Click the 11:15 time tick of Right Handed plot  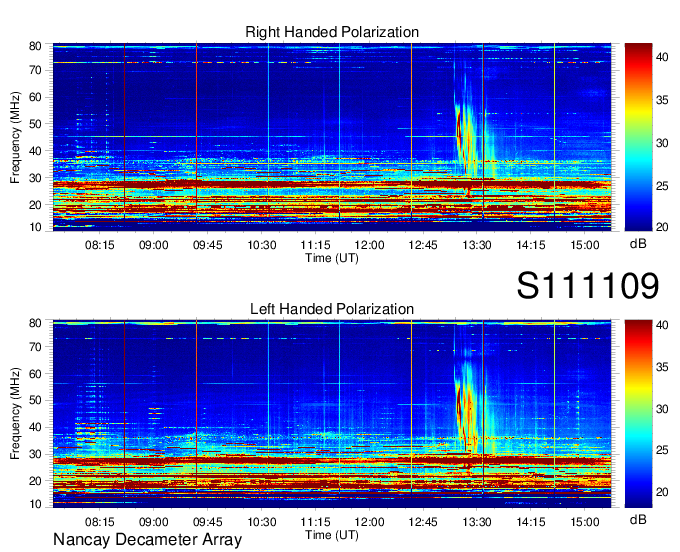(x=315, y=245)
